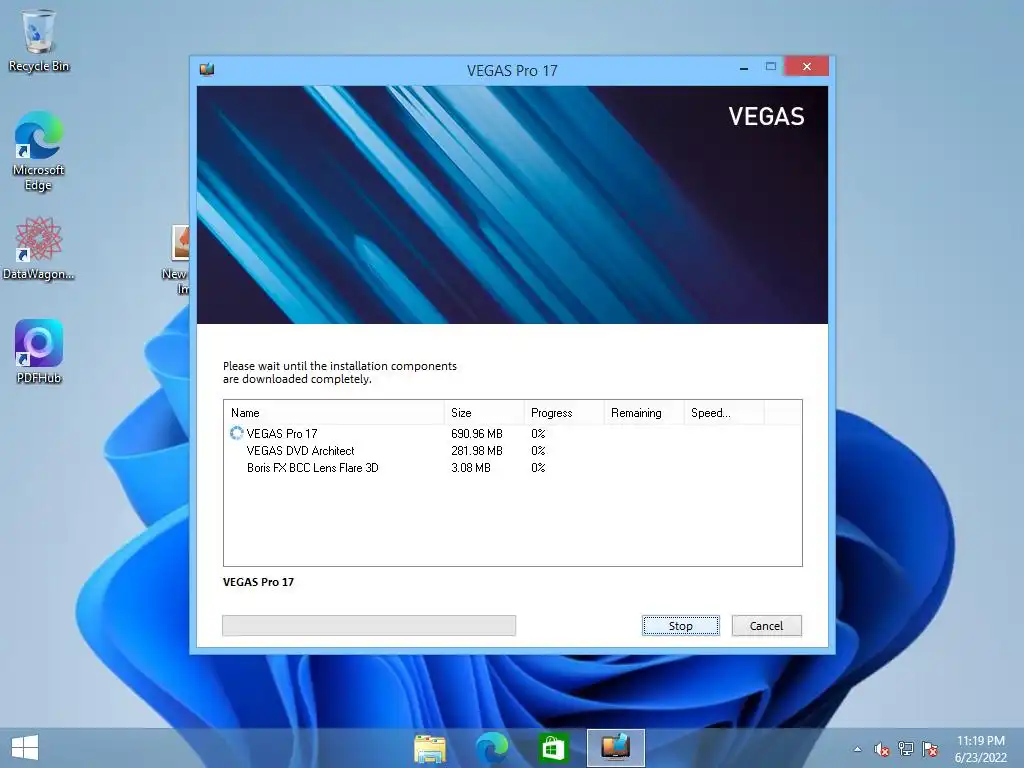Click the 0% progress of VEGAS DVD Architect
The width and height of the screenshot is (1024, 768).
(x=538, y=451)
